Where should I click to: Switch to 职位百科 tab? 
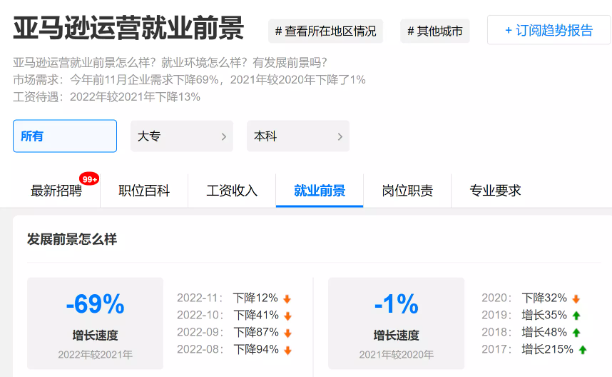[x=144, y=190]
